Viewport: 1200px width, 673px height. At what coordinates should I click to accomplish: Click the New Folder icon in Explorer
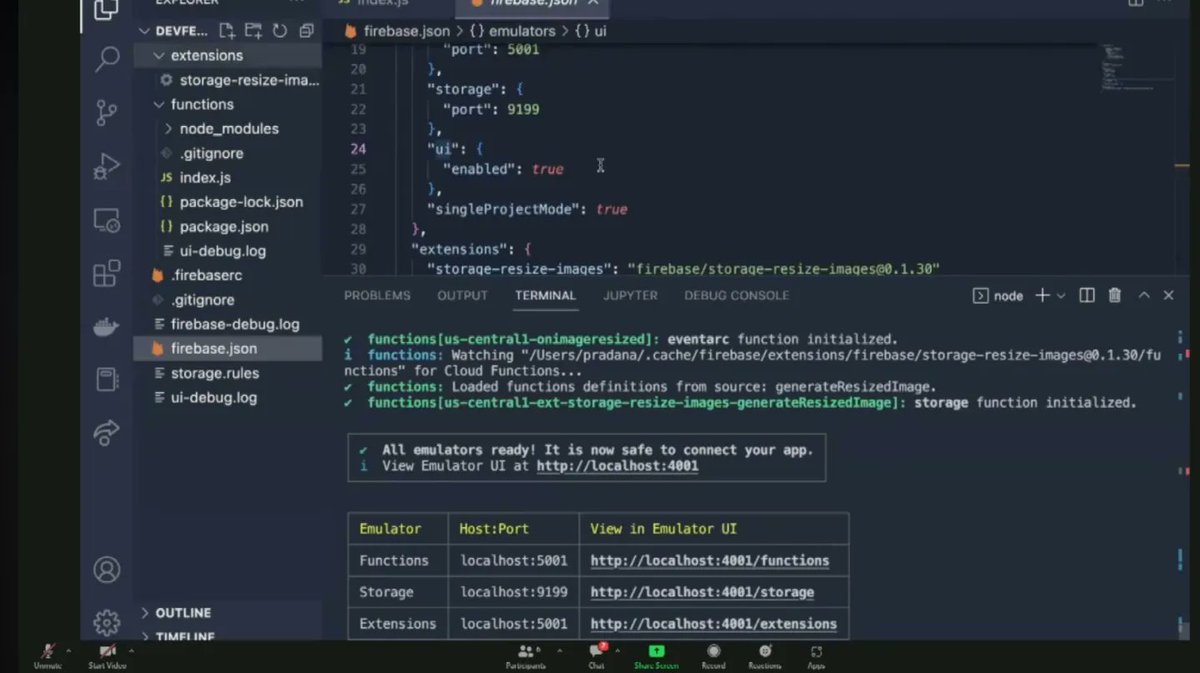pos(253,31)
